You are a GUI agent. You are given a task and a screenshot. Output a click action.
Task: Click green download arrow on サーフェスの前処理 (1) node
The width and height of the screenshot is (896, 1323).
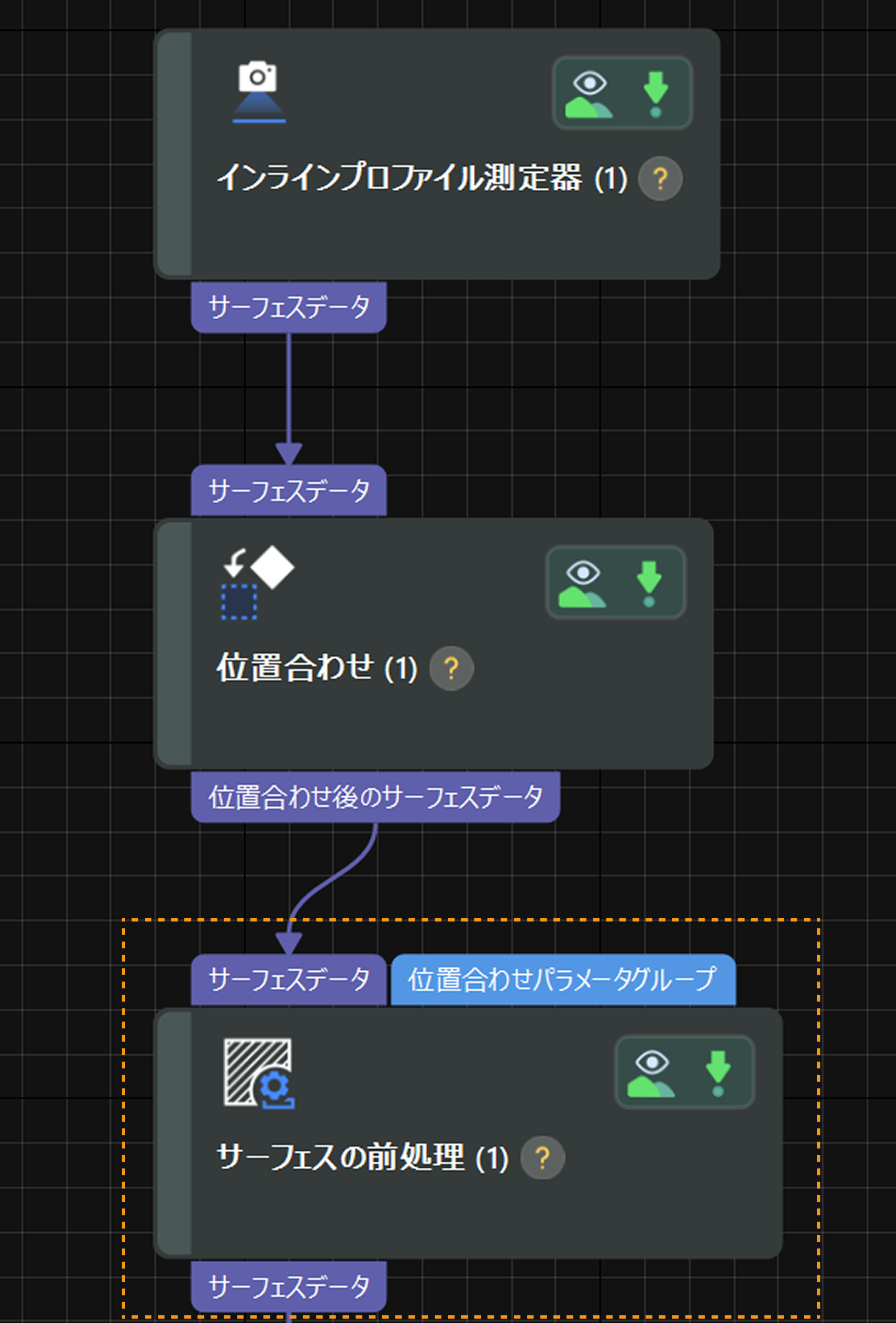pos(718,1073)
